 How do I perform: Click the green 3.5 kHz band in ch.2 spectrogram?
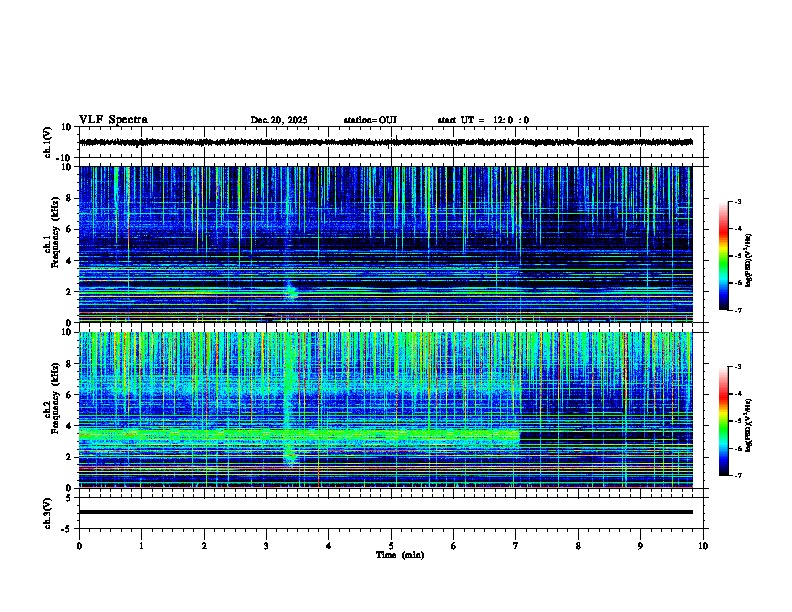[300, 434]
